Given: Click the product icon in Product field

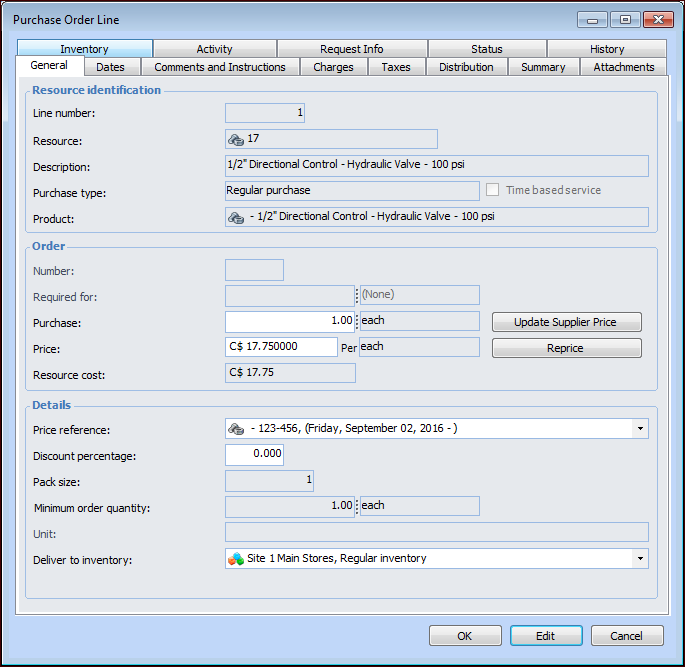Looking at the screenshot, I should [x=236, y=217].
